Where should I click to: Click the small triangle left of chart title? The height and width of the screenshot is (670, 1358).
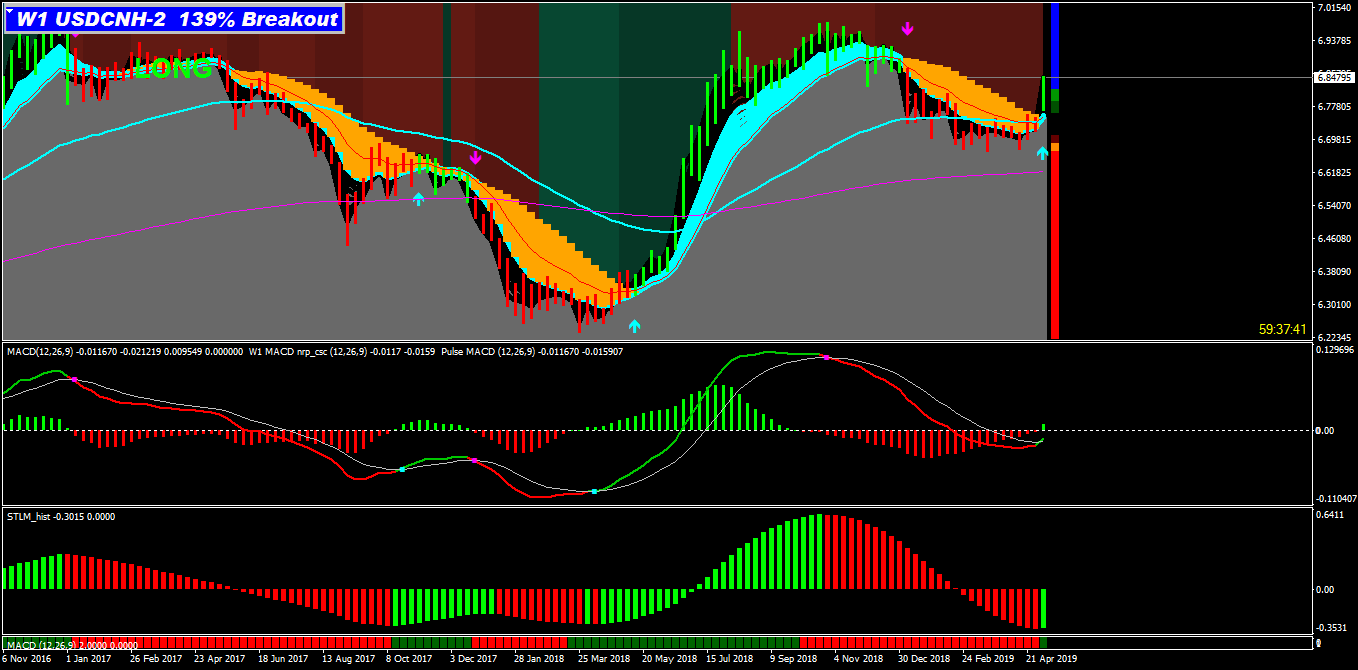[x=9, y=9]
